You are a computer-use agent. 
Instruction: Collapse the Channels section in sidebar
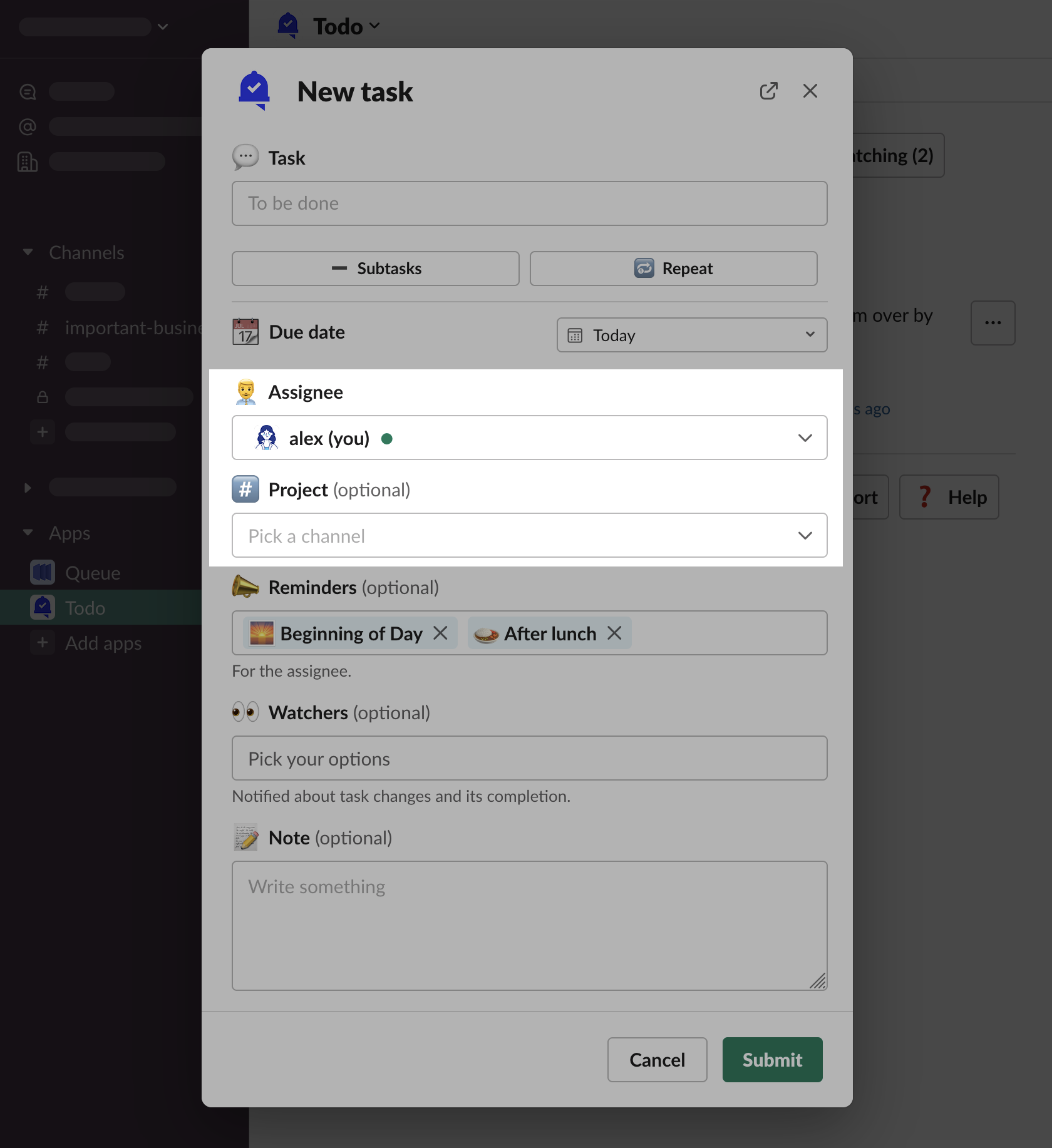(28, 252)
